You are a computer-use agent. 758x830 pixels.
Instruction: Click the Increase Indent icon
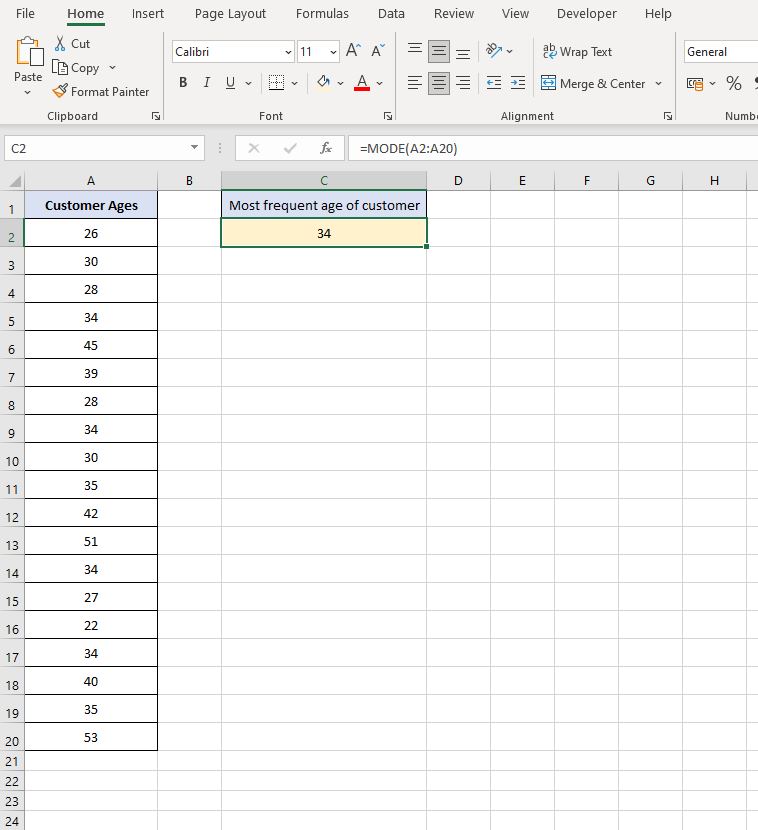tap(518, 83)
